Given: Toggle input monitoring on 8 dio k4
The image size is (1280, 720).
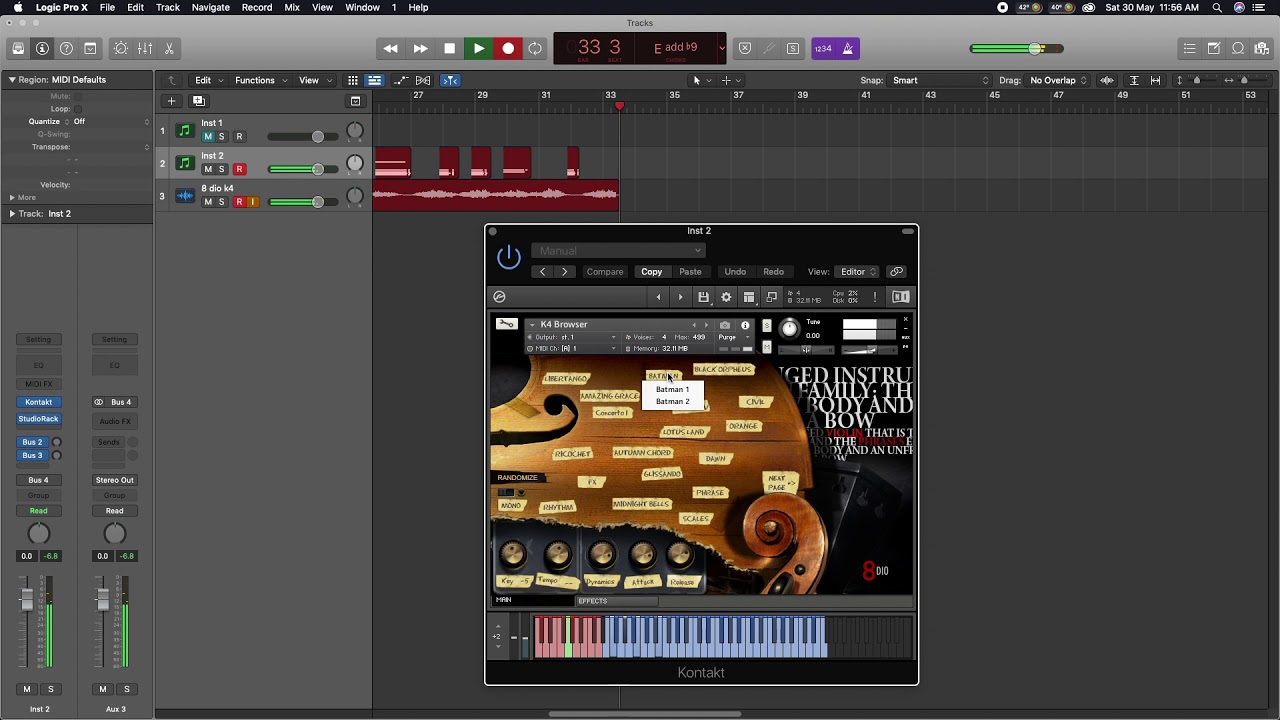Looking at the screenshot, I should (253, 202).
